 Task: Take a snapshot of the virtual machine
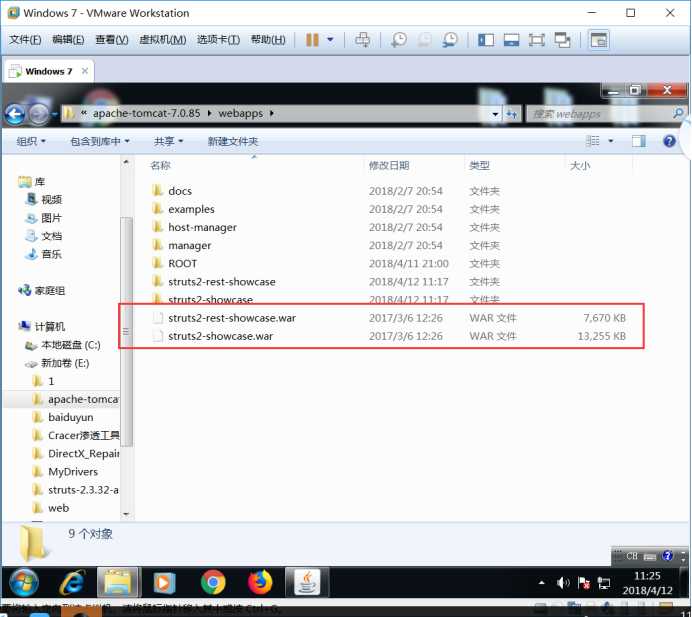tap(399, 40)
